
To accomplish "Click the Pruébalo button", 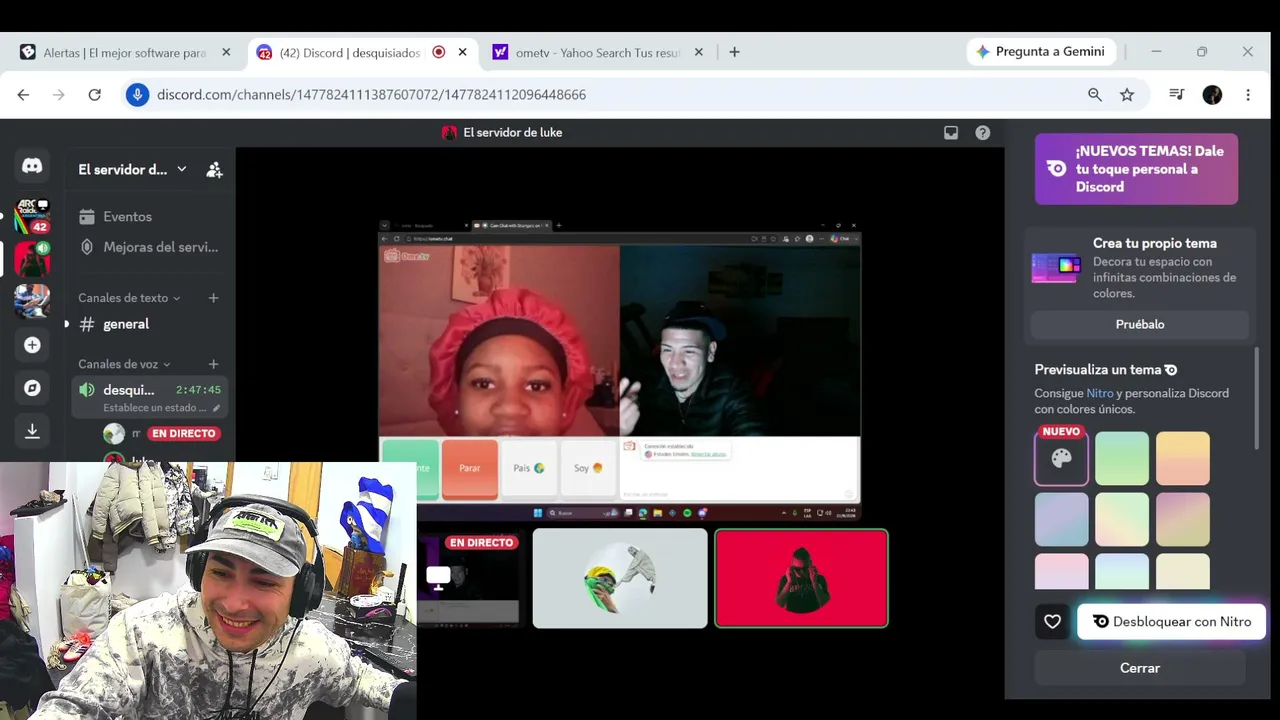I will tap(1140, 324).
